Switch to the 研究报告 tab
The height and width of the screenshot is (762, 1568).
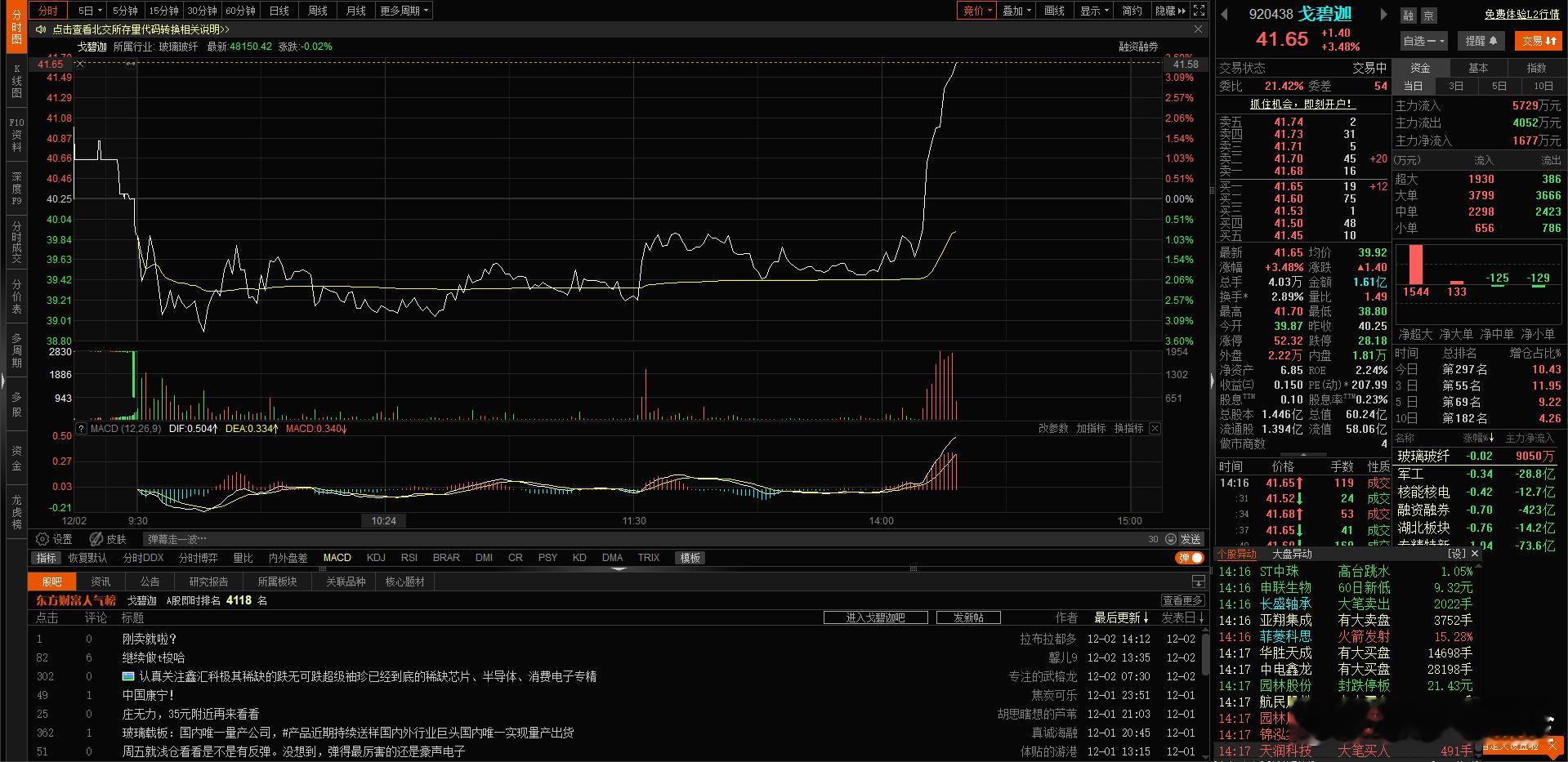click(208, 582)
